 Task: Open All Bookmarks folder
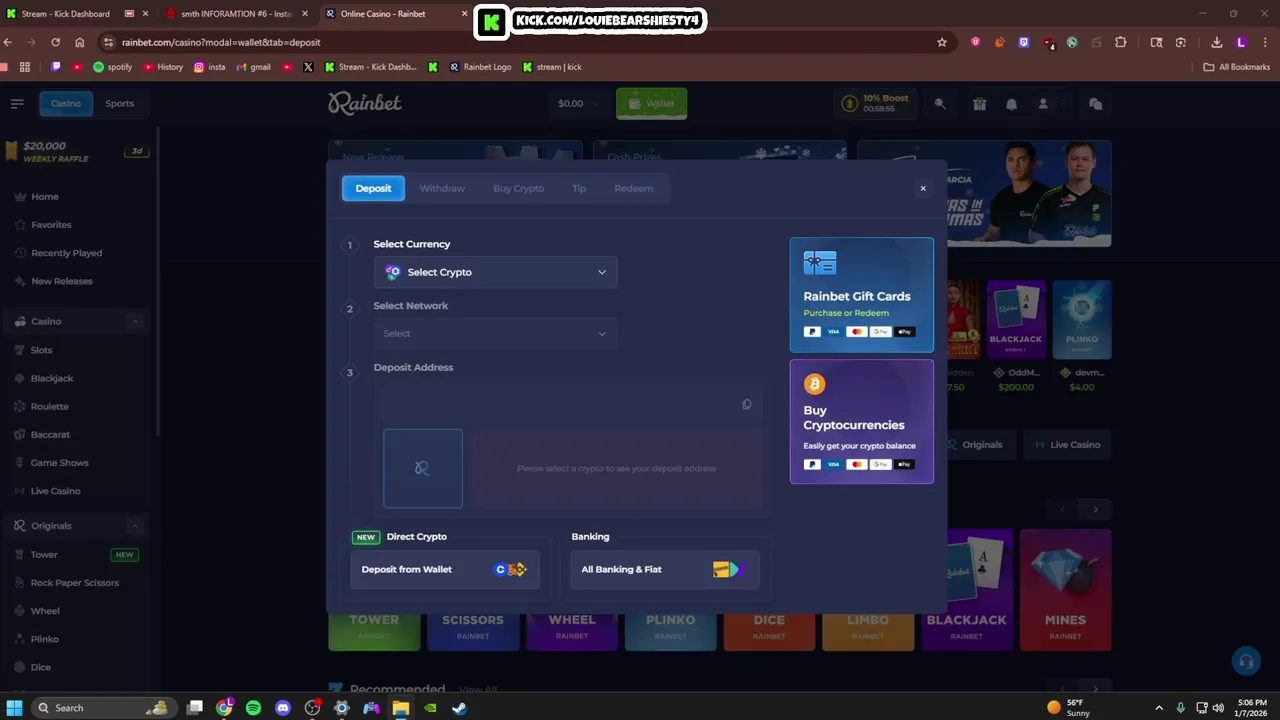pos(1237,67)
